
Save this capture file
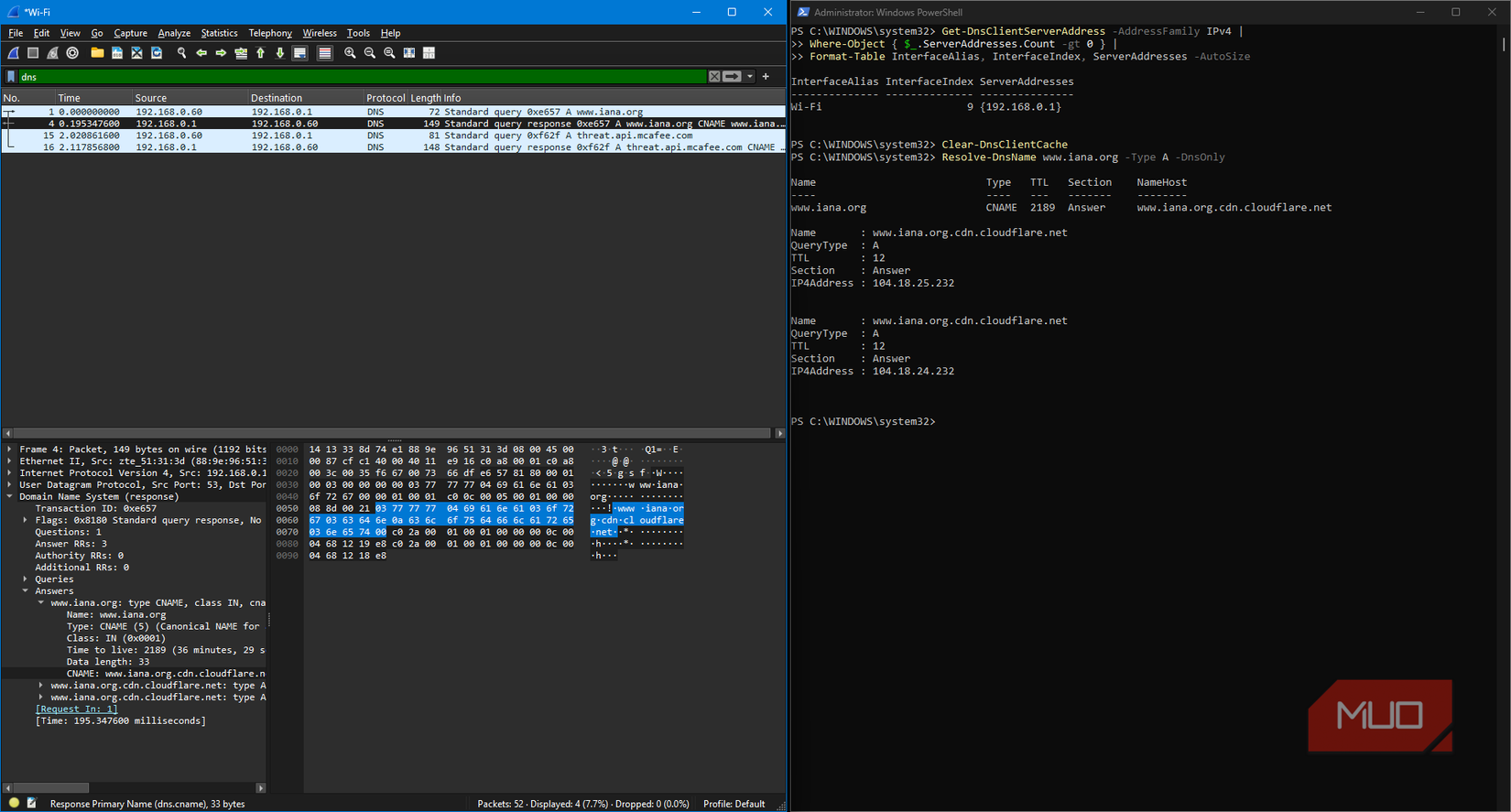click(117, 53)
